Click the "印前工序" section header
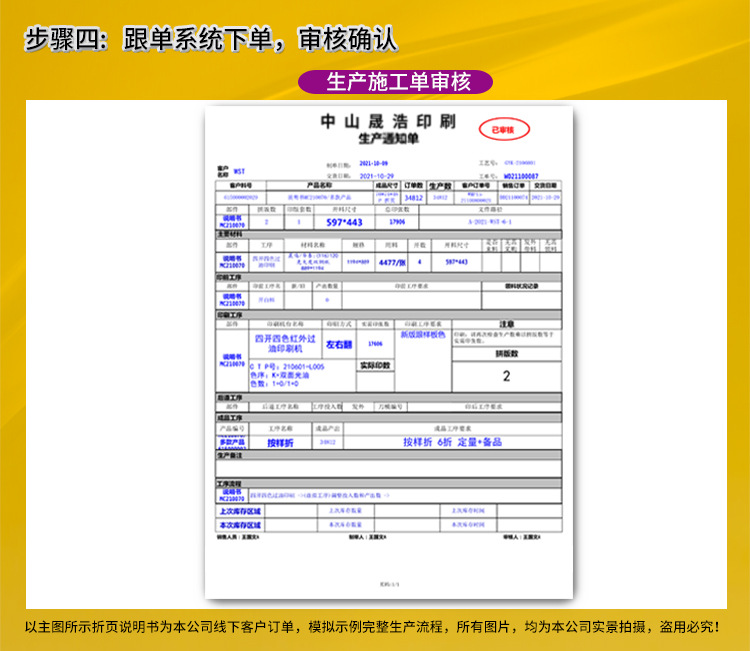Screen dimensions: 750x651 pyautogui.click(x=388, y=277)
